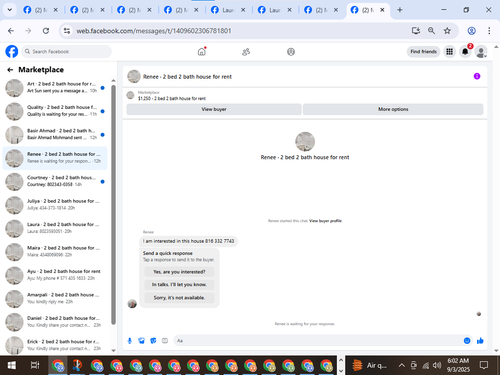Open a new browser tab
Screen dimensions: 500x375
[400, 10]
